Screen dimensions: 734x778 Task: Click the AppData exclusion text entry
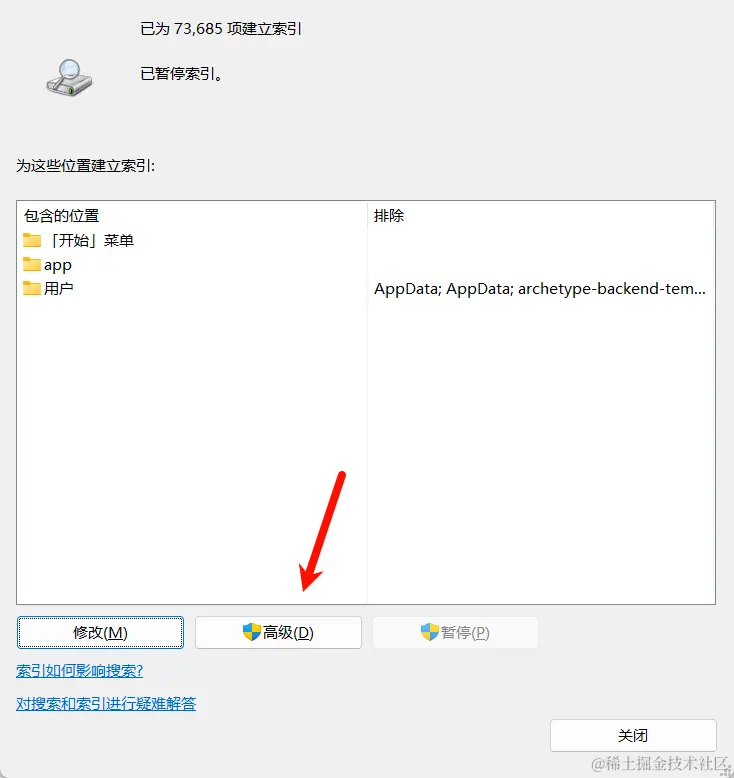(x=539, y=288)
